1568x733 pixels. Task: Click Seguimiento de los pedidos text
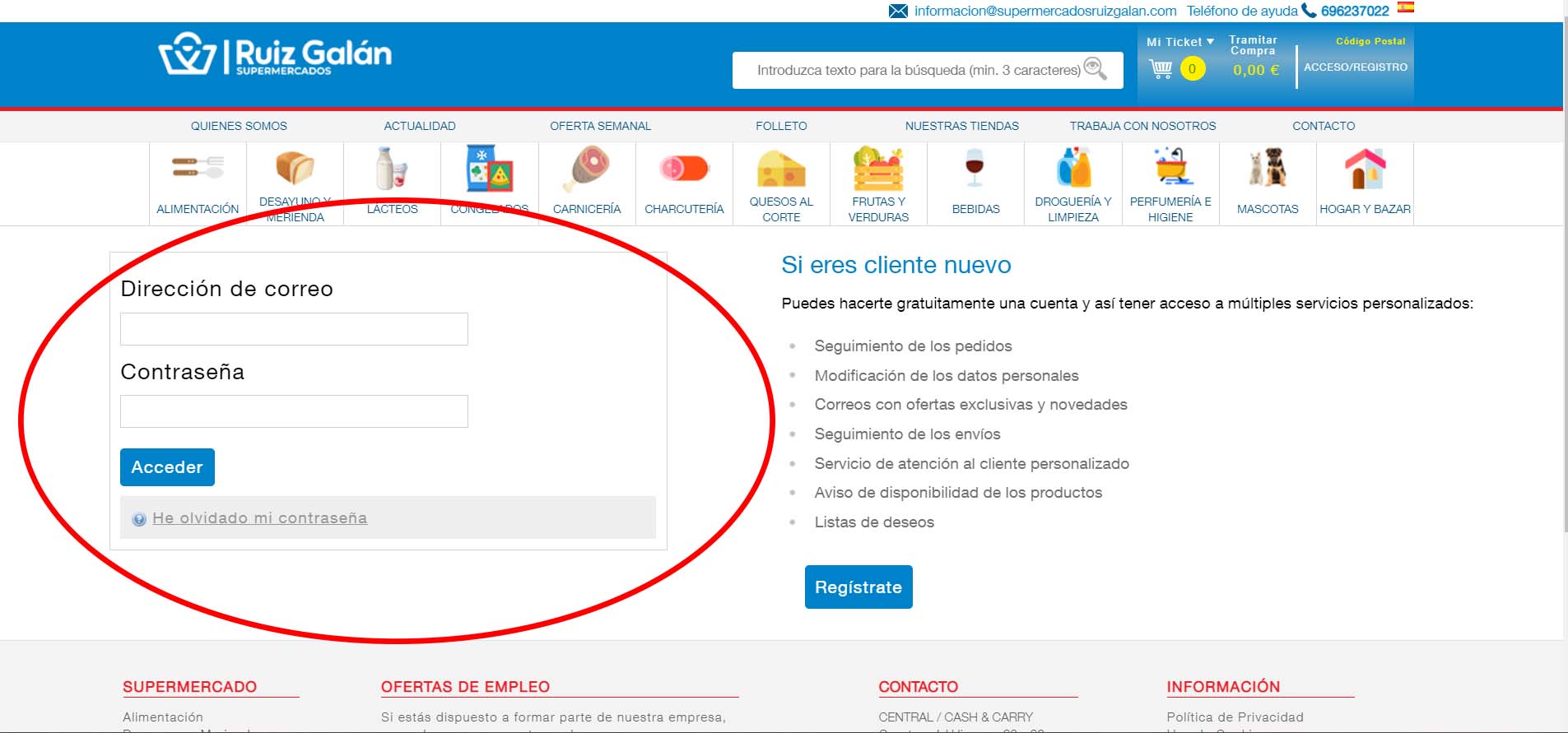[913, 346]
